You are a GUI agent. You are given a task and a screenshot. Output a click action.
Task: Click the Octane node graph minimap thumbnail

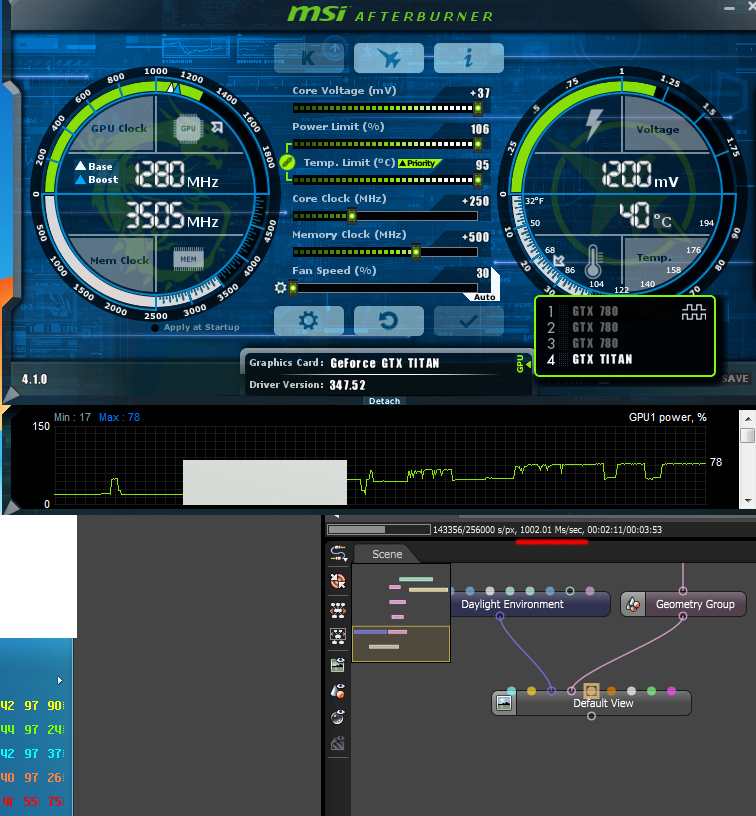pos(401,613)
